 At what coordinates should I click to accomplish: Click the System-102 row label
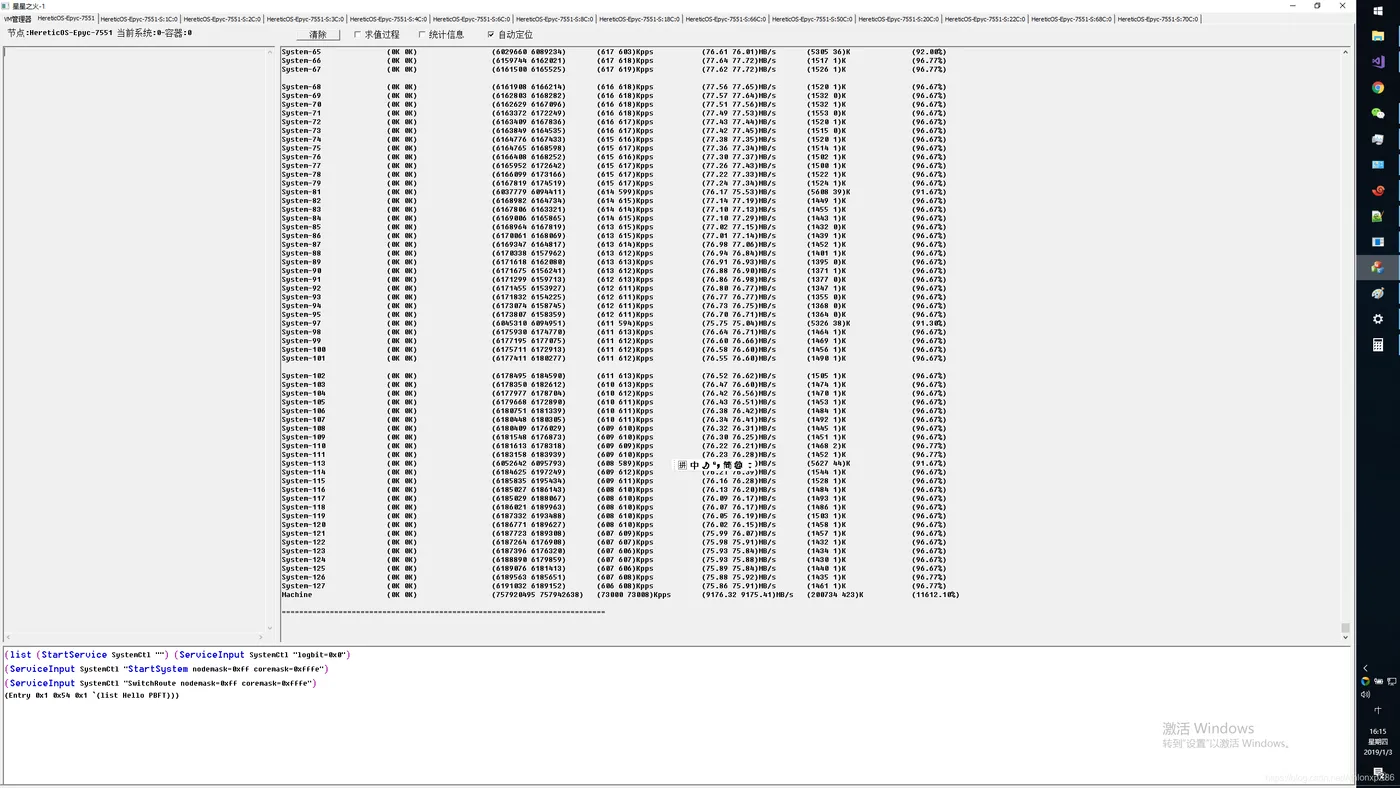tap(303, 376)
